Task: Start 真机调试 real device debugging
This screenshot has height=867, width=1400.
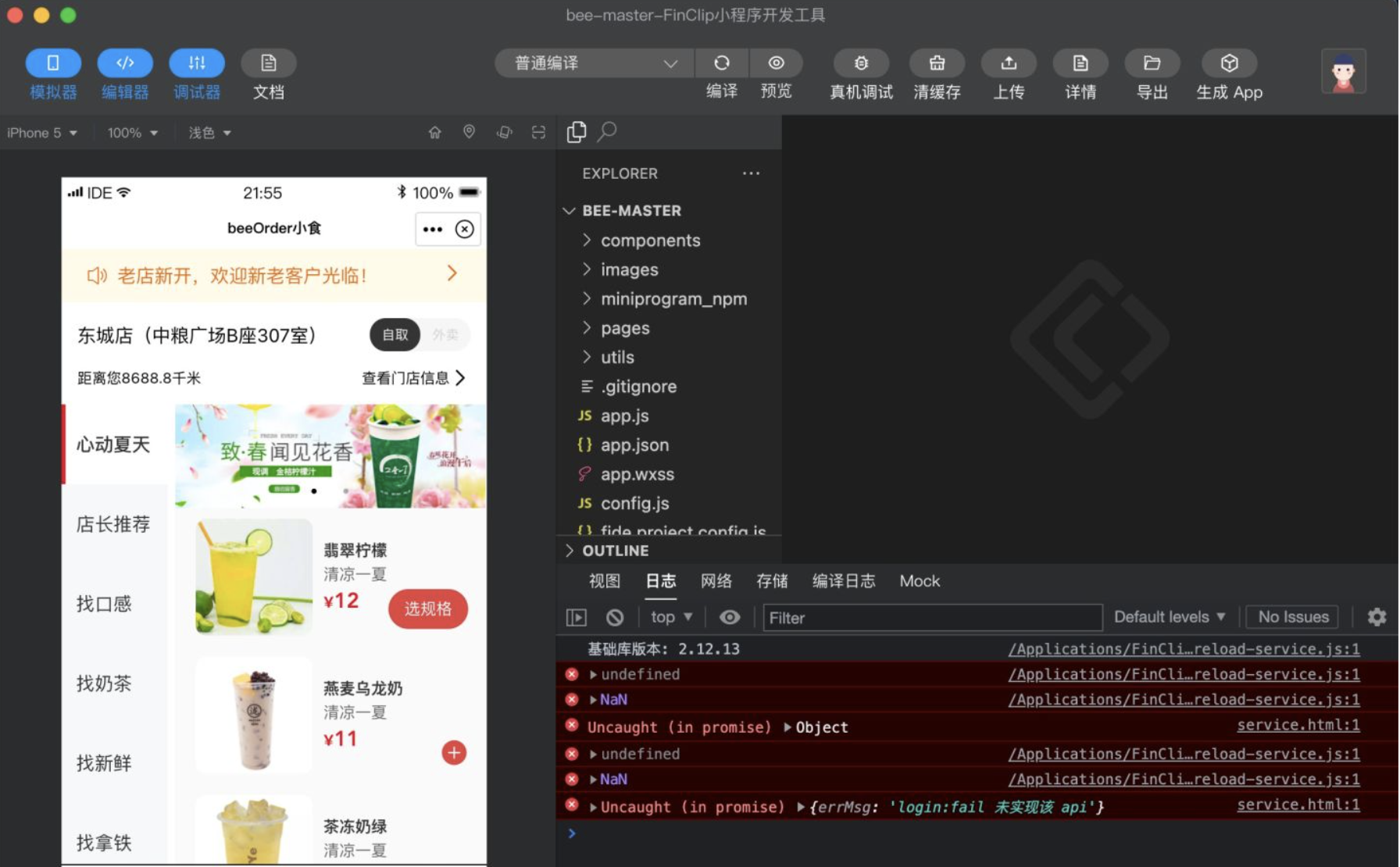Action: coord(861,63)
